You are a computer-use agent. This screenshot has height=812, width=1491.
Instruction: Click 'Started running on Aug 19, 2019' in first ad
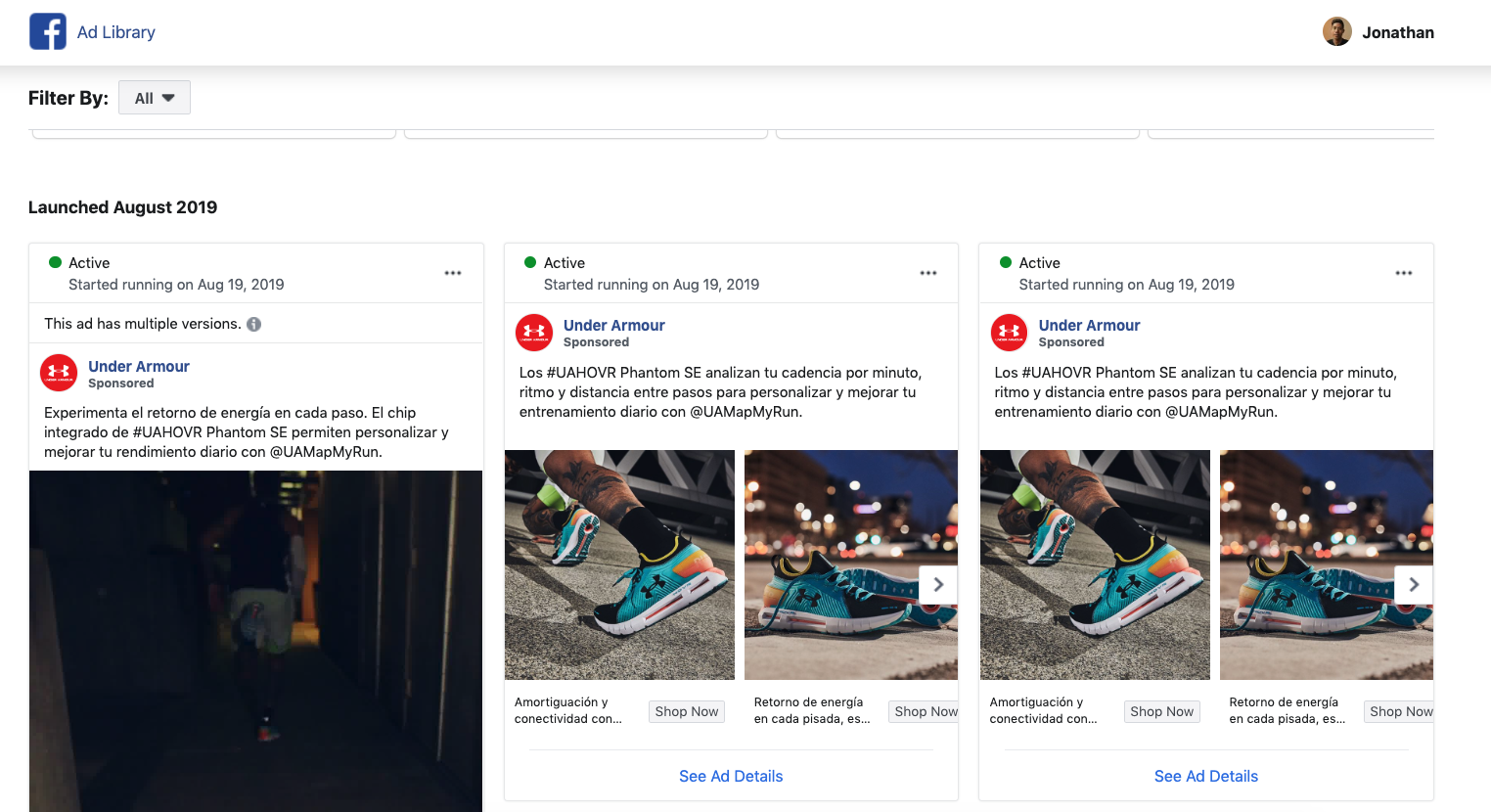point(176,285)
